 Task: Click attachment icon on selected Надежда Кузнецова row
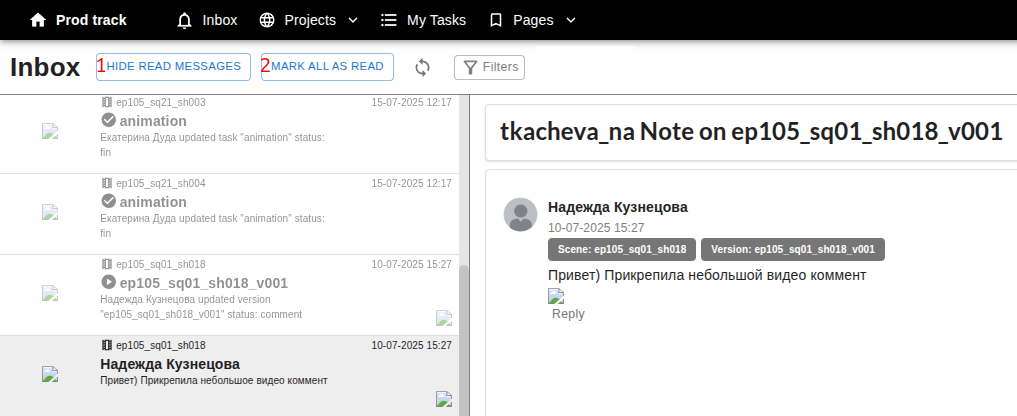(x=444, y=399)
